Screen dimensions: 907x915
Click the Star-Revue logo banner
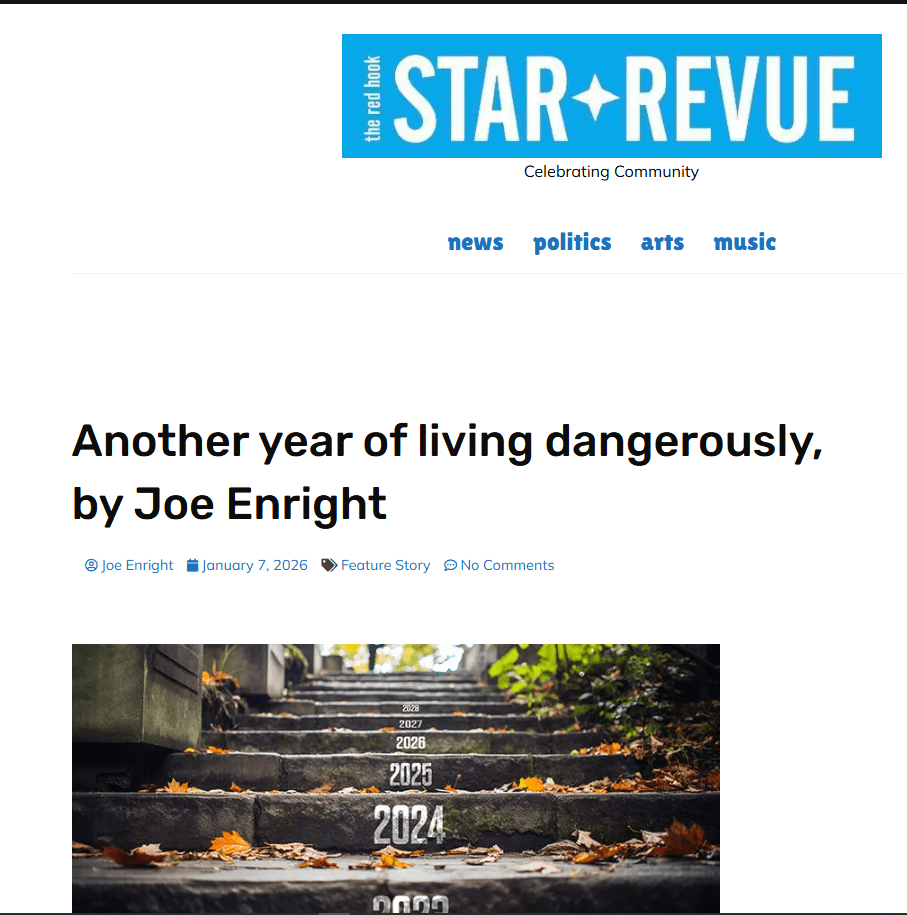611,96
